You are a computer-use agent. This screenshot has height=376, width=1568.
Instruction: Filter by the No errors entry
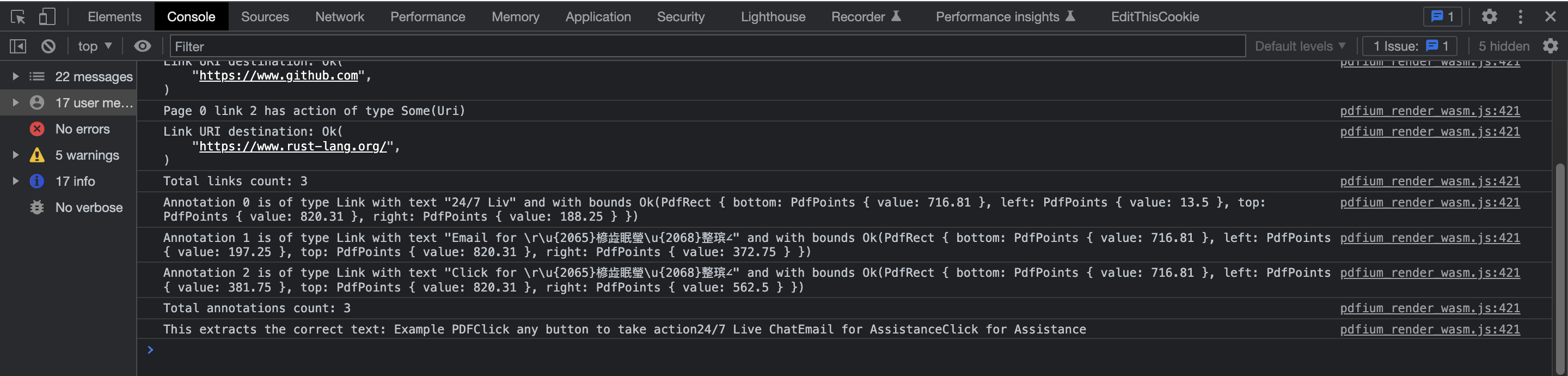(82, 129)
